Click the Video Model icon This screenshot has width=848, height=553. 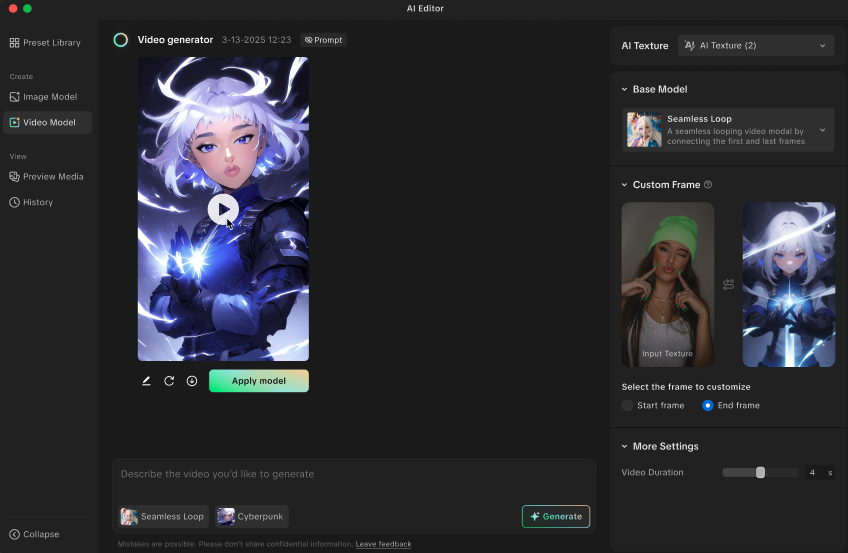pos(15,123)
